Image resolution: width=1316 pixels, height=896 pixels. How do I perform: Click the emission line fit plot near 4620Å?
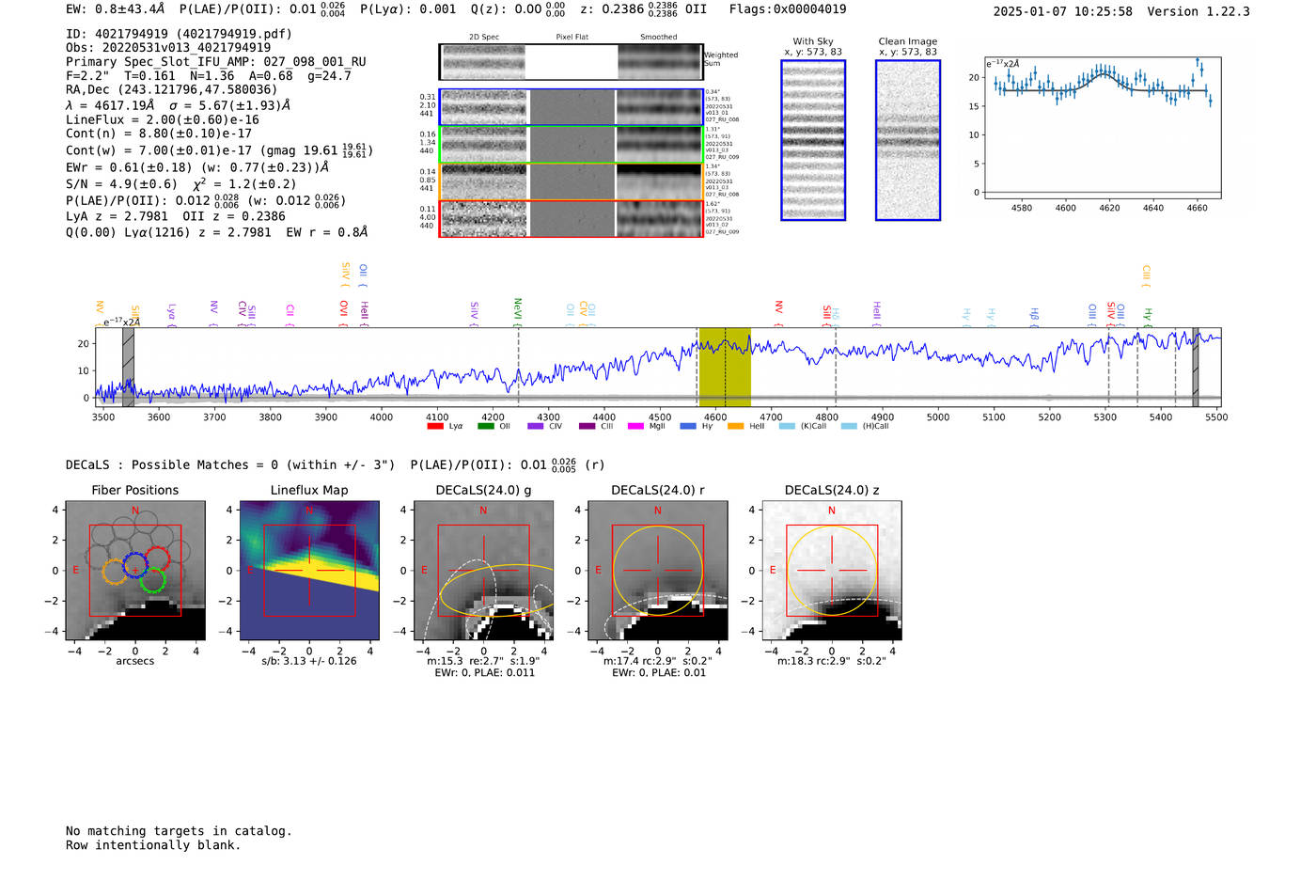click(x=1103, y=128)
